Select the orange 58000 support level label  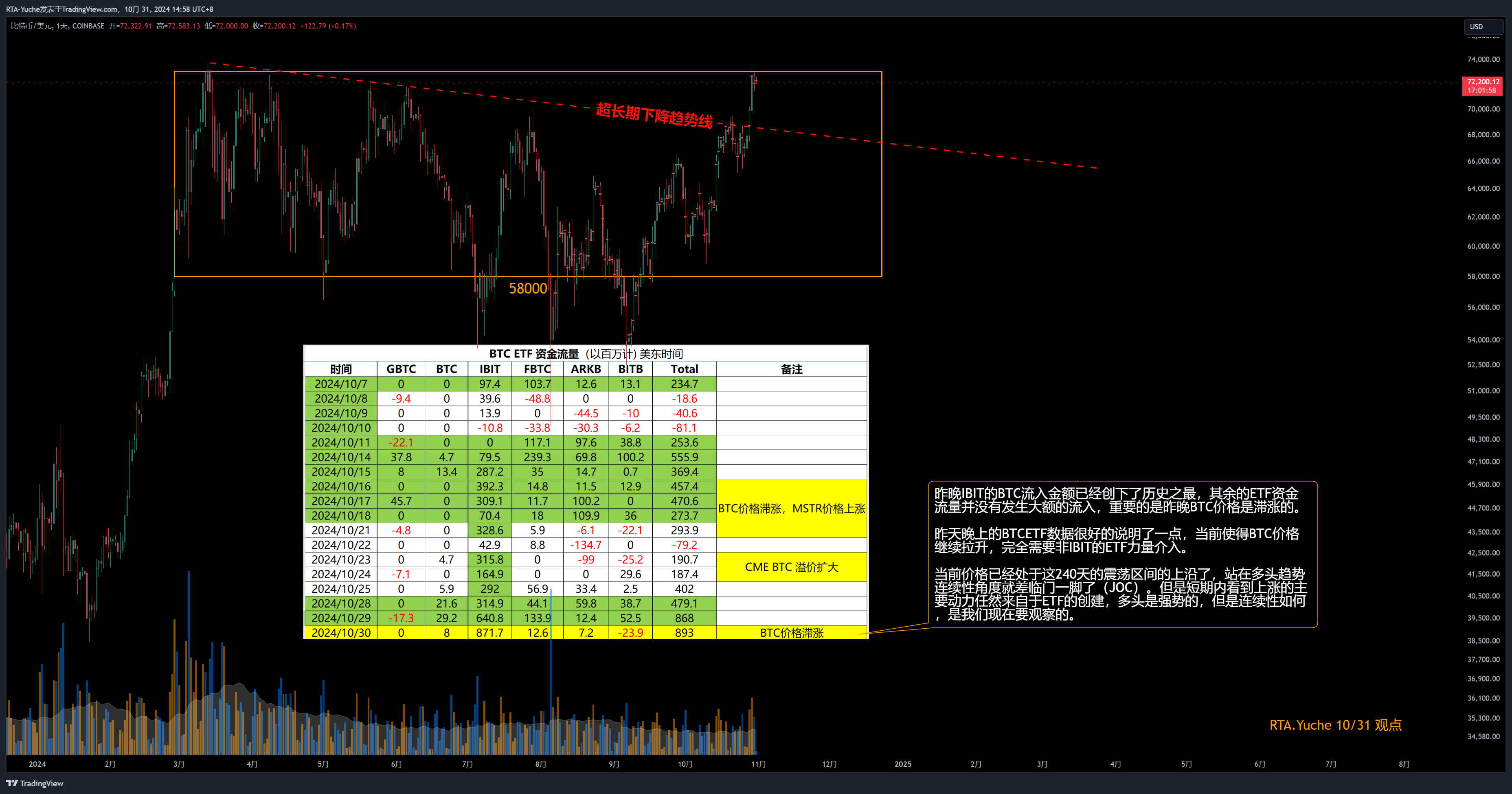[x=528, y=288]
